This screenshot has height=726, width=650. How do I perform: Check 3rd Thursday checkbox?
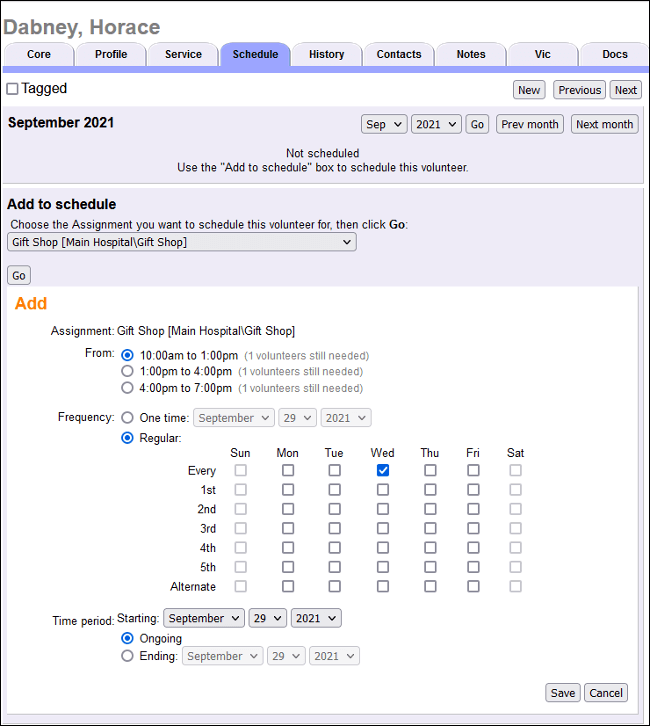[430, 529]
